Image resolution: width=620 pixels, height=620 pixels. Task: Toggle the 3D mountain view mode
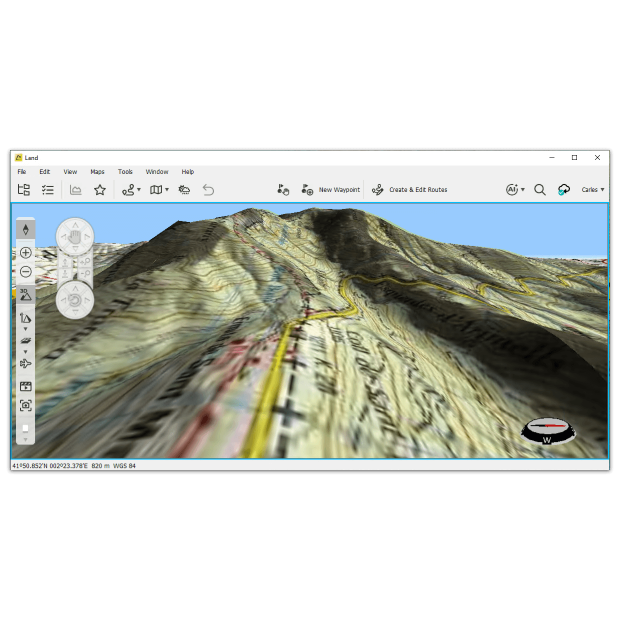[x=26, y=295]
